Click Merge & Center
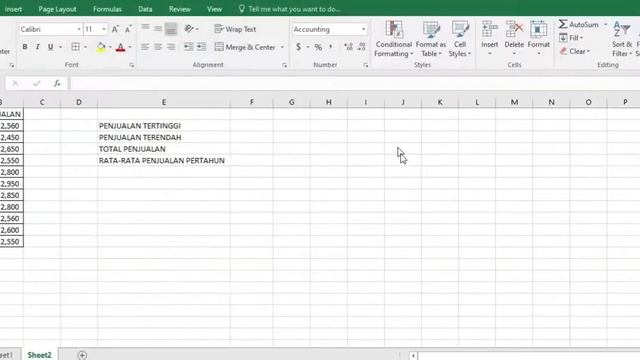640x360 pixels. tap(245, 47)
